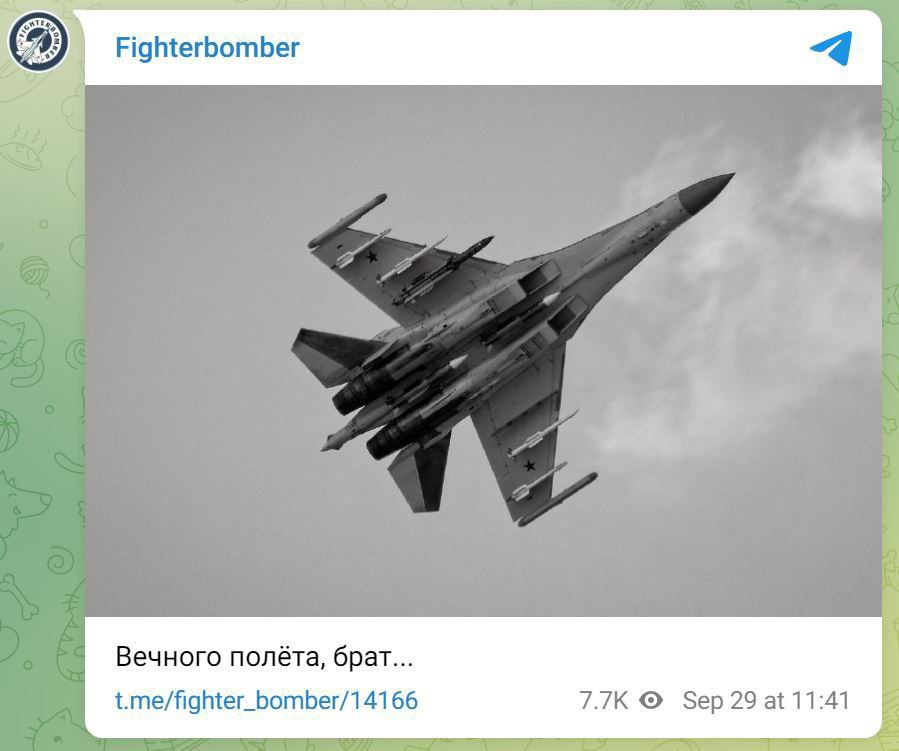Click the white header bar of post
This screenshot has height=751, width=899.
coord(483,48)
